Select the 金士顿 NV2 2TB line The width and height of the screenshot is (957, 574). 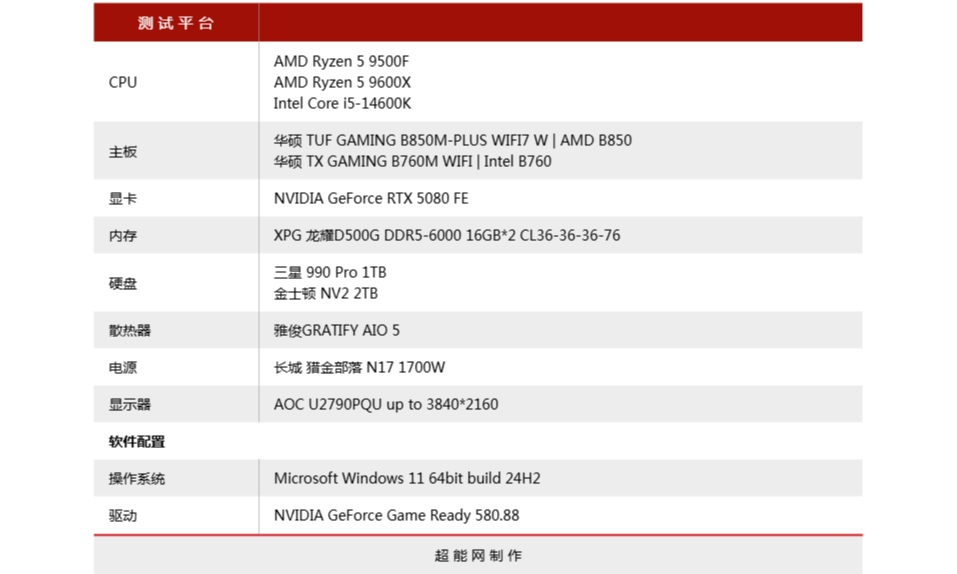(x=326, y=293)
